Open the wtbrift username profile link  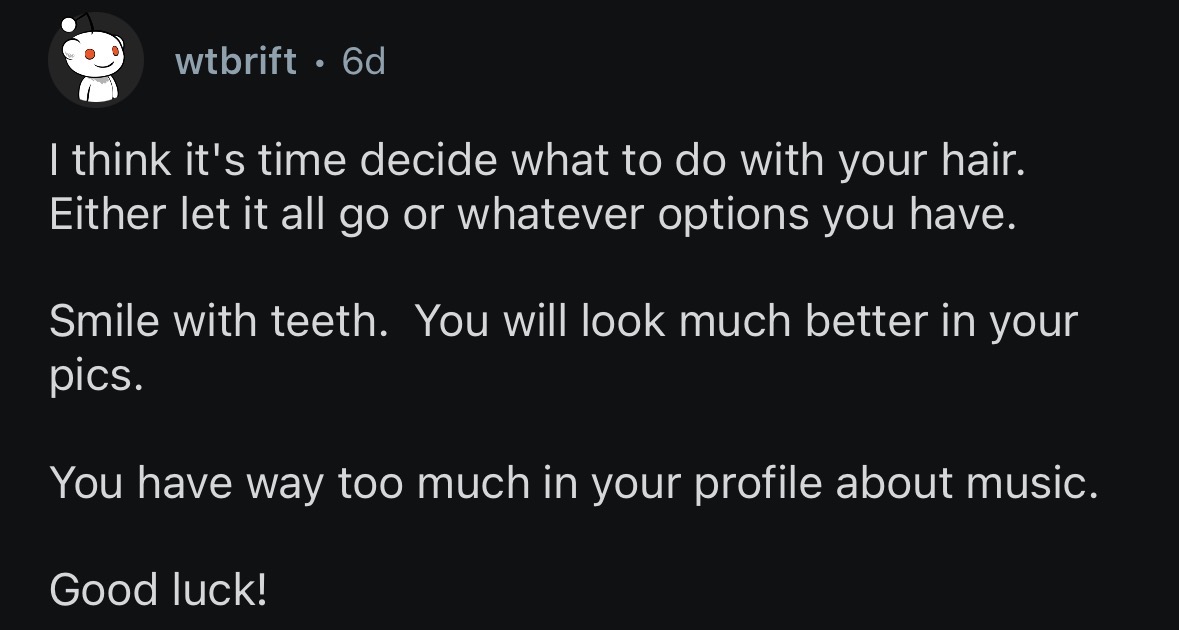click(236, 62)
